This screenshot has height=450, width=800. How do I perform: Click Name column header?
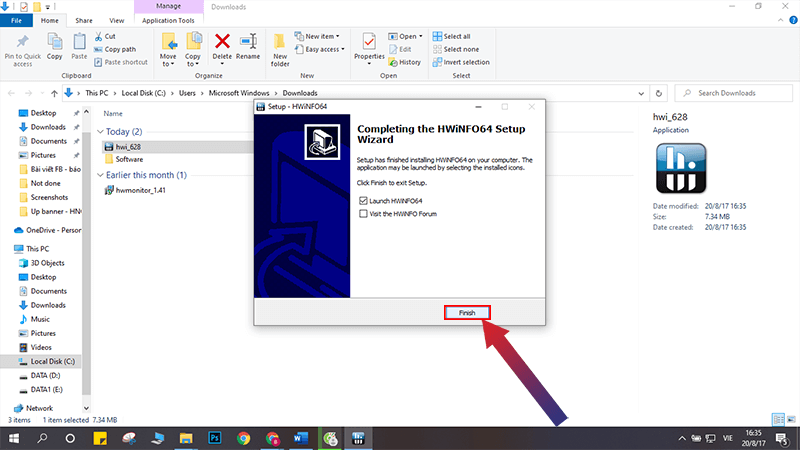coord(113,114)
